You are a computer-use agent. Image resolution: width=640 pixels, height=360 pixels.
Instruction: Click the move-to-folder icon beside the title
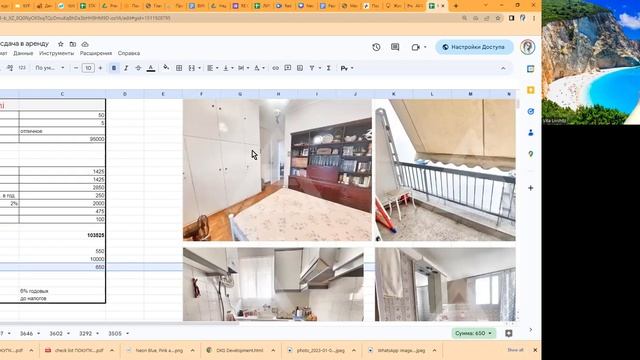pos(73,44)
